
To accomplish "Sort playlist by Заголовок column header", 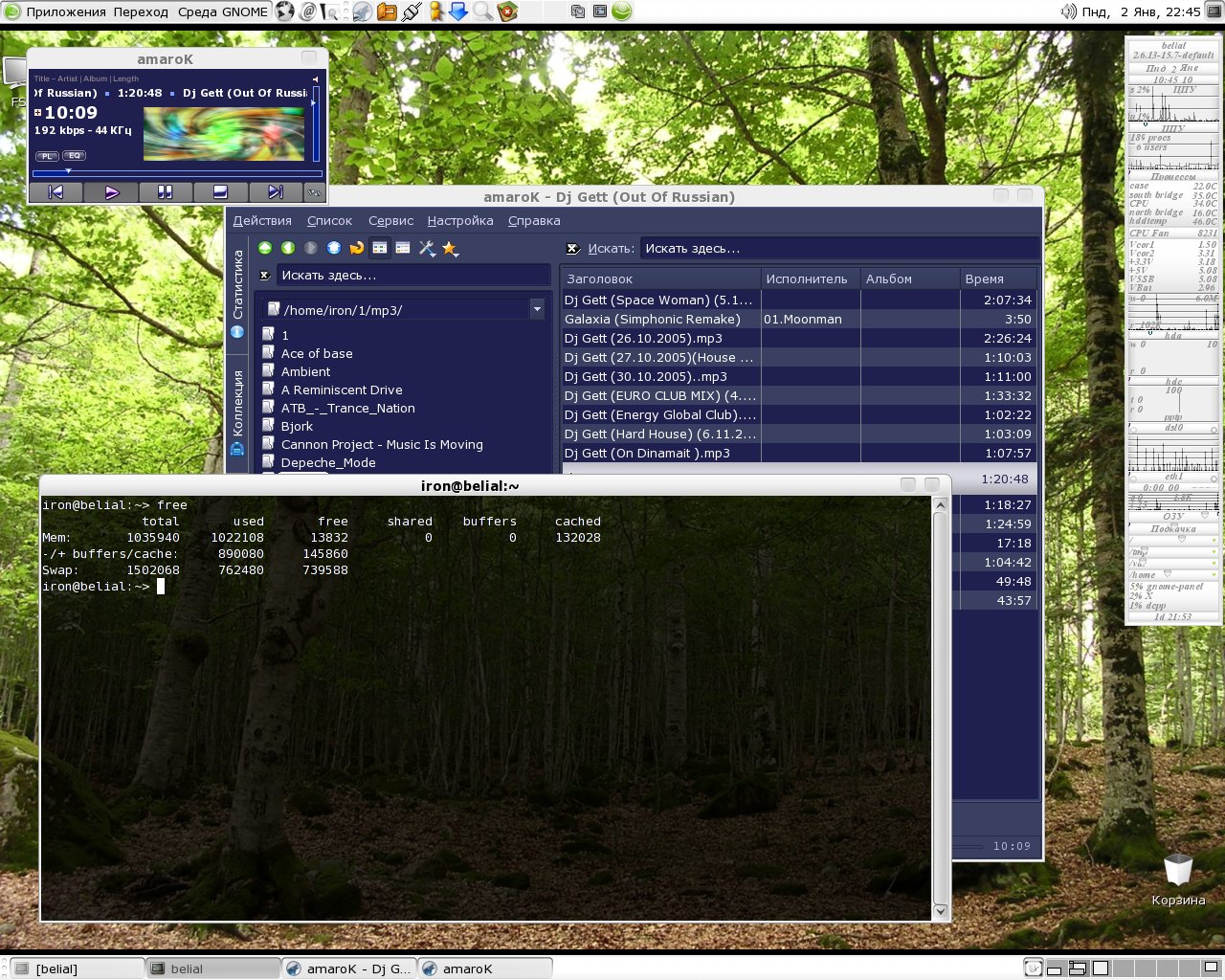I will [661, 279].
